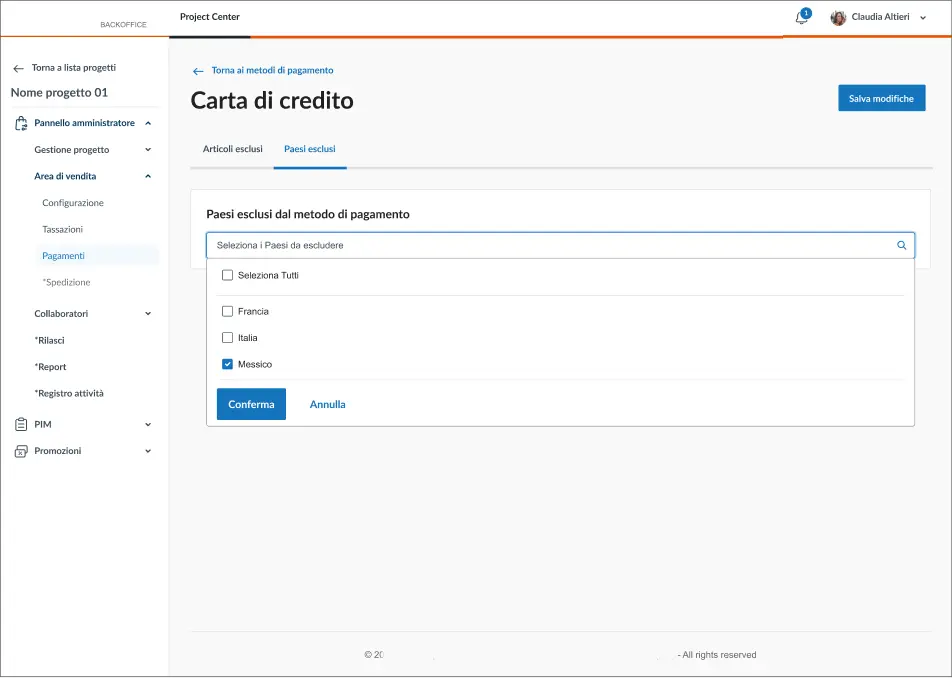The width and height of the screenshot is (952, 678).
Task: Expand the Gestione progetto section
Action: [x=148, y=150]
